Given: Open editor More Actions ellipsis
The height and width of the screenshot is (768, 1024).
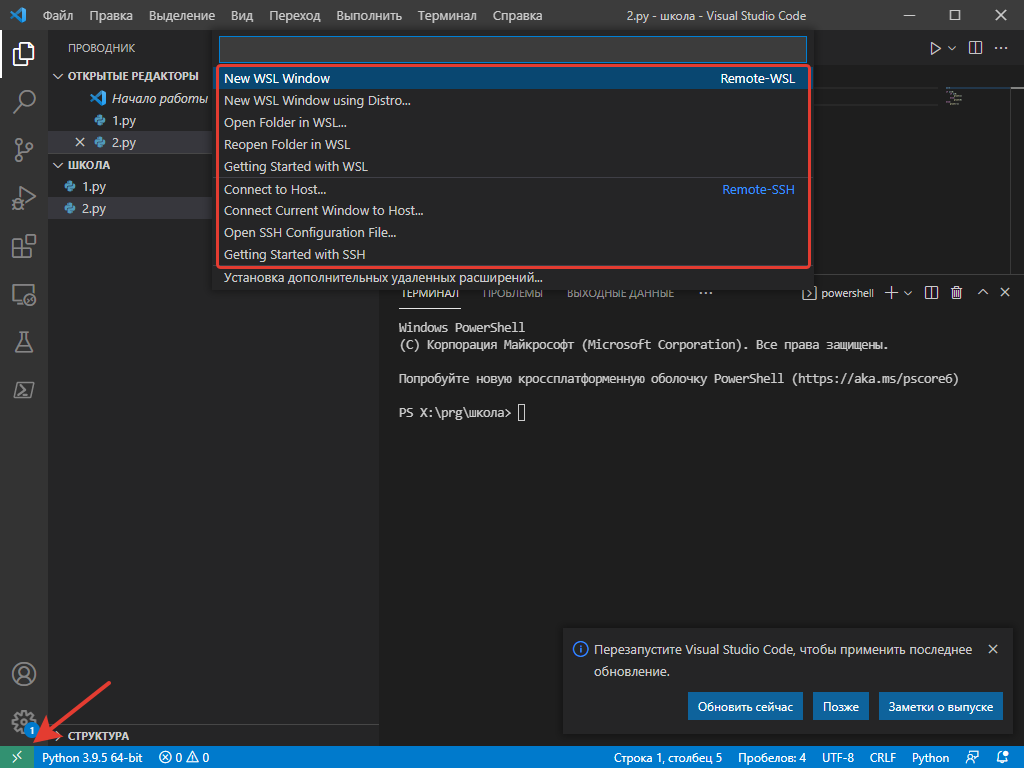Looking at the screenshot, I should pyautogui.click(x=1000, y=48).
